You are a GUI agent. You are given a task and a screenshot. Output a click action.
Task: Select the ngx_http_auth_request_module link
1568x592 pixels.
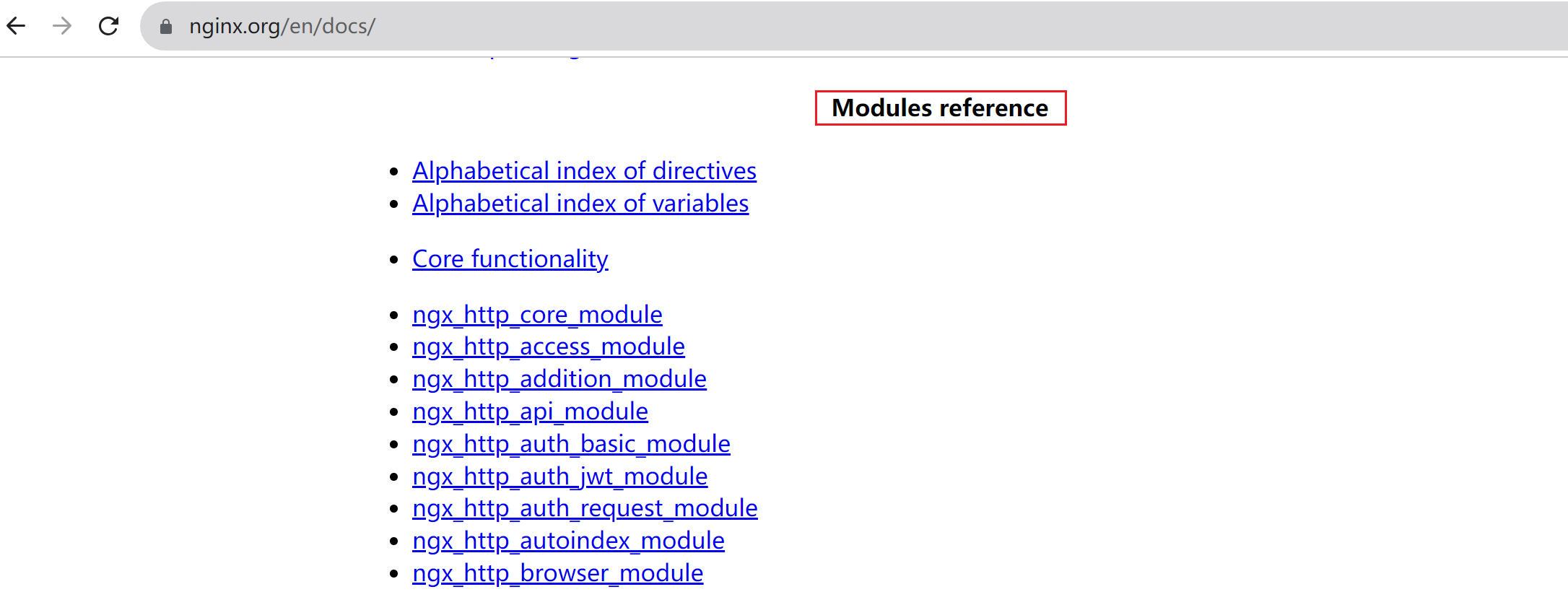(x=585, y=508)
